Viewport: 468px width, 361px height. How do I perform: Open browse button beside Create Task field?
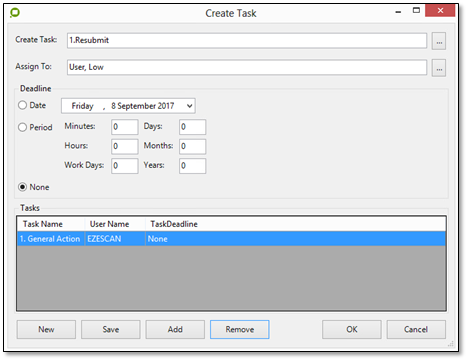439,41
